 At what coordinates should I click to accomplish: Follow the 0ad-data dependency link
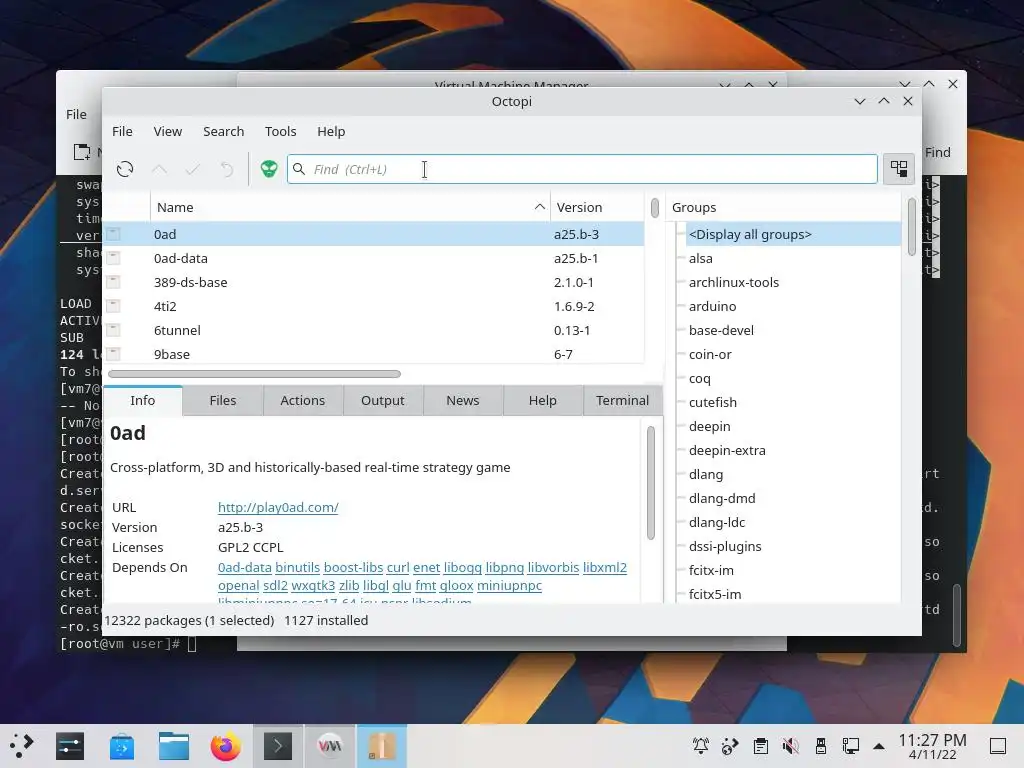pos(245,568)
